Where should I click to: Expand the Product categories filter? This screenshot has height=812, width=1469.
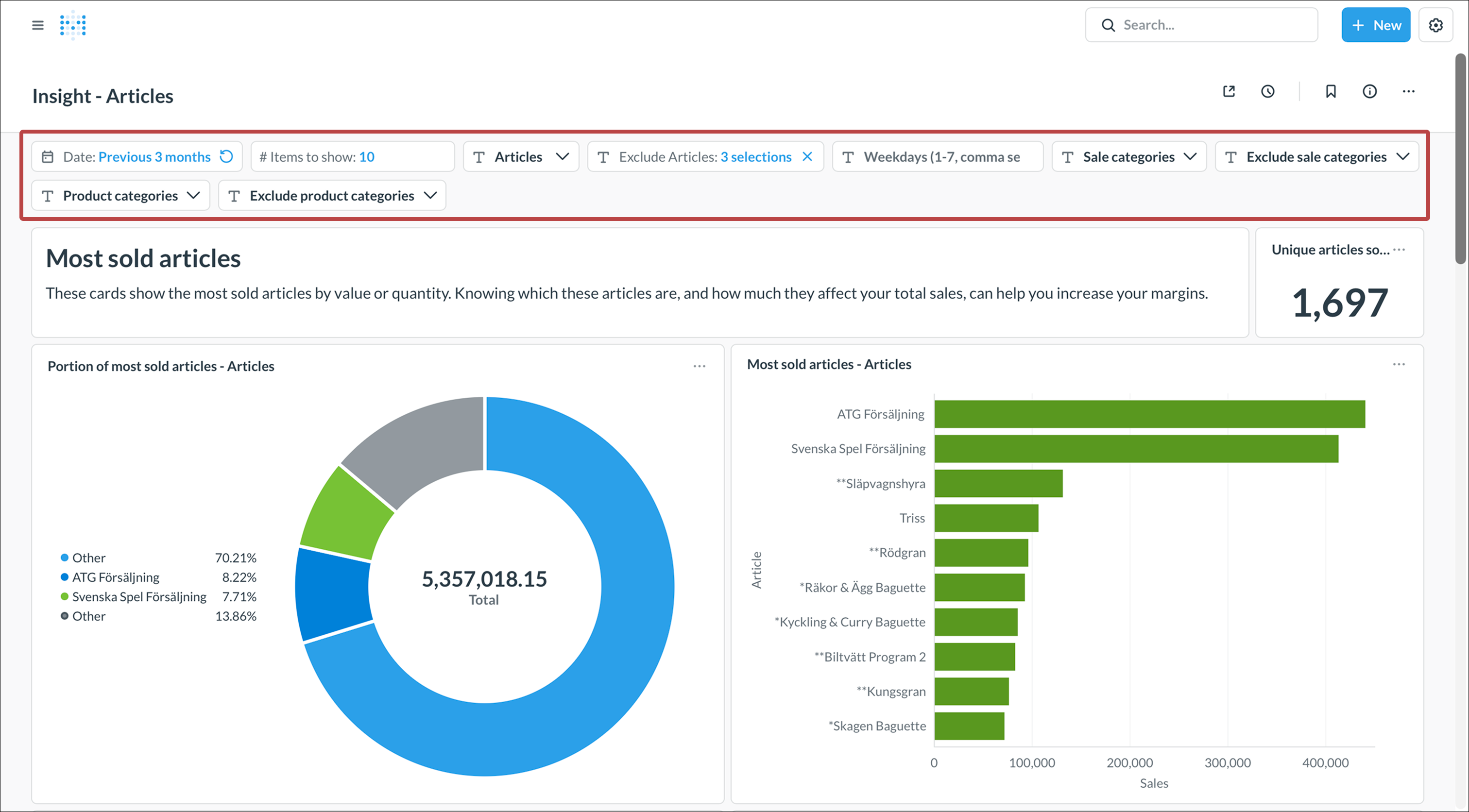coord(120,196)
